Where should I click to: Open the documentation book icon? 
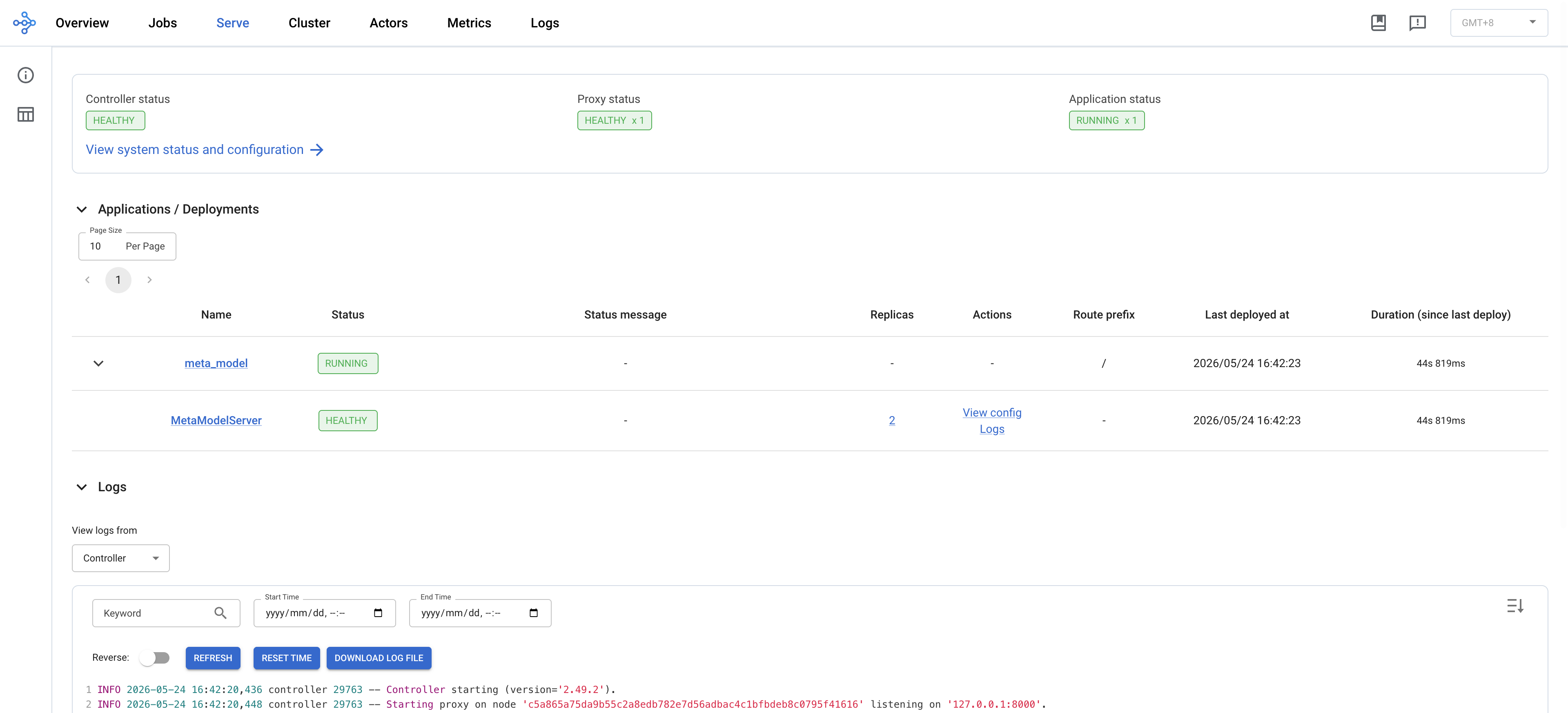click(1378, 23)
